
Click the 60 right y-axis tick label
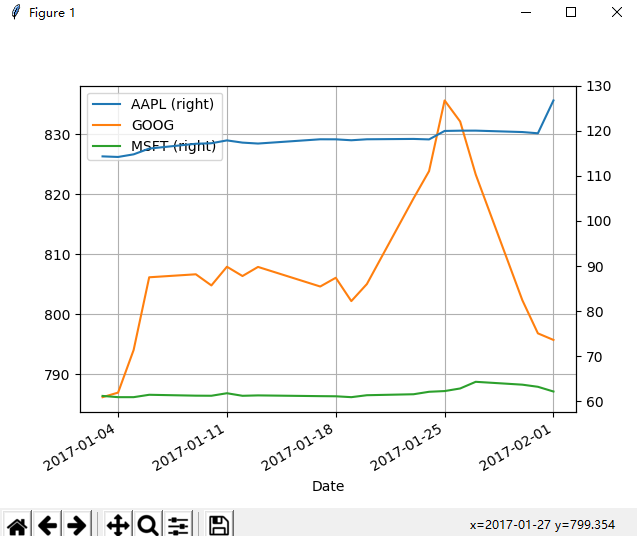coord(594,402)
